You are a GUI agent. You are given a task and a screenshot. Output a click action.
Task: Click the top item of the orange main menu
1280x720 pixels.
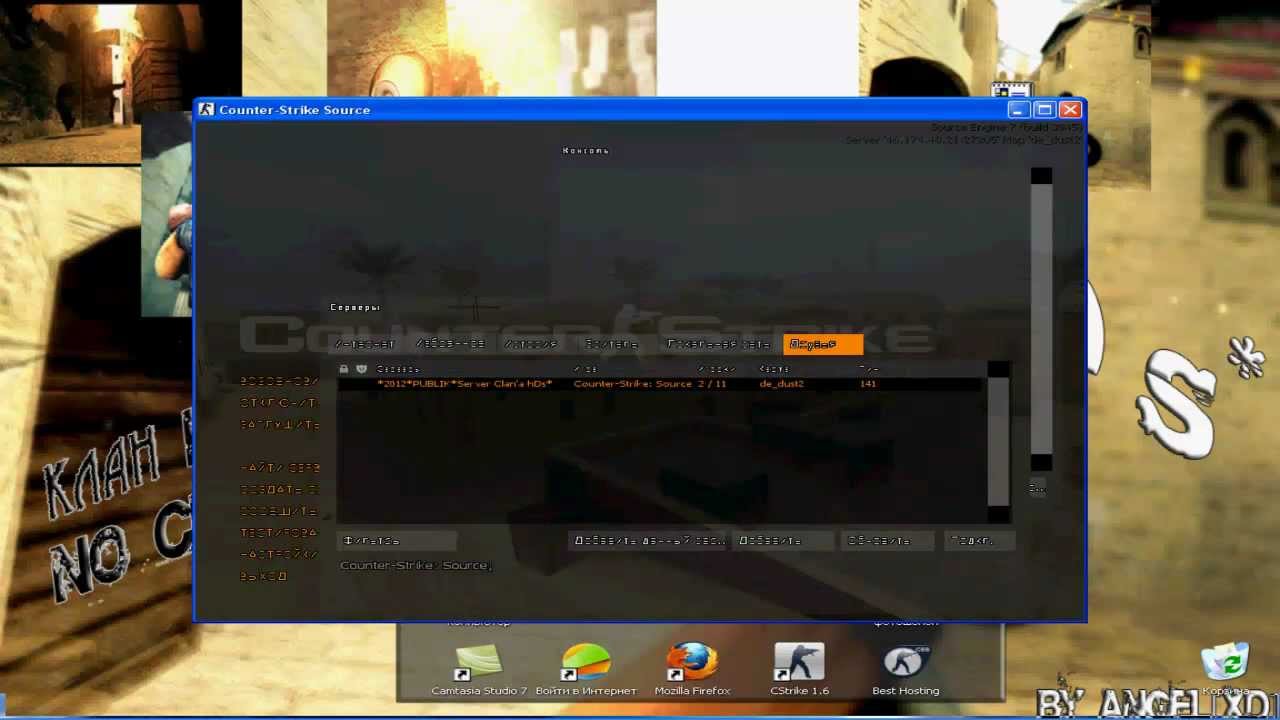click(x=279, y=381)
